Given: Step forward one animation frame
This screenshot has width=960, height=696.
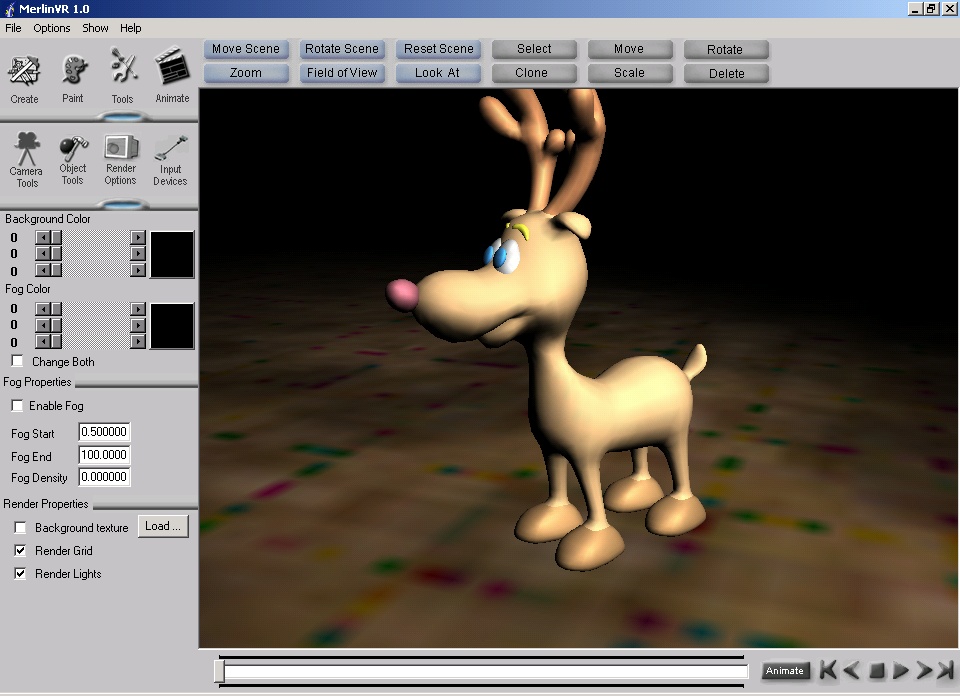Looking at the screenshot, I should (x=924, y=670).
